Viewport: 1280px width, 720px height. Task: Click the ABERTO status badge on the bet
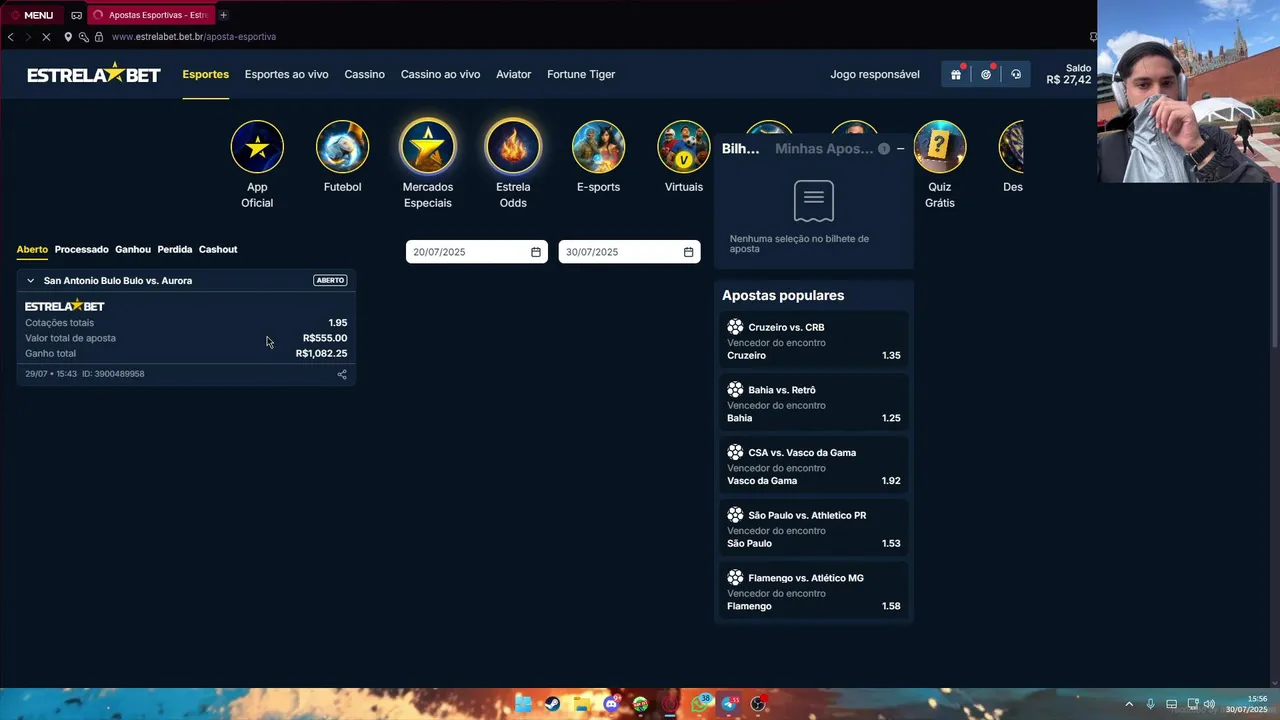coord(330,281)
